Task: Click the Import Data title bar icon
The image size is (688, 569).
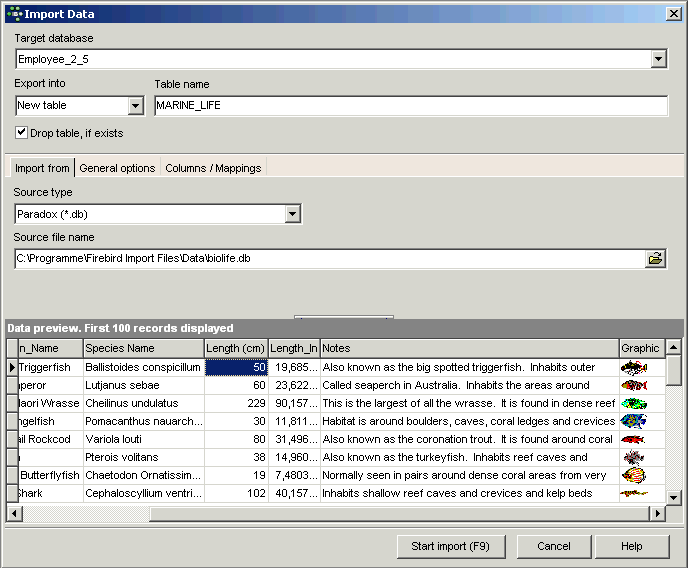Action: tap(14, 13)
